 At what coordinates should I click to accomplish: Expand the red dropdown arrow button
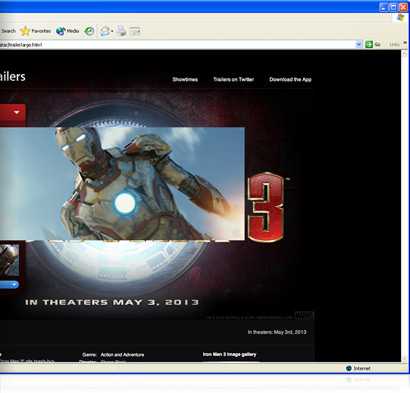[16, 113]
